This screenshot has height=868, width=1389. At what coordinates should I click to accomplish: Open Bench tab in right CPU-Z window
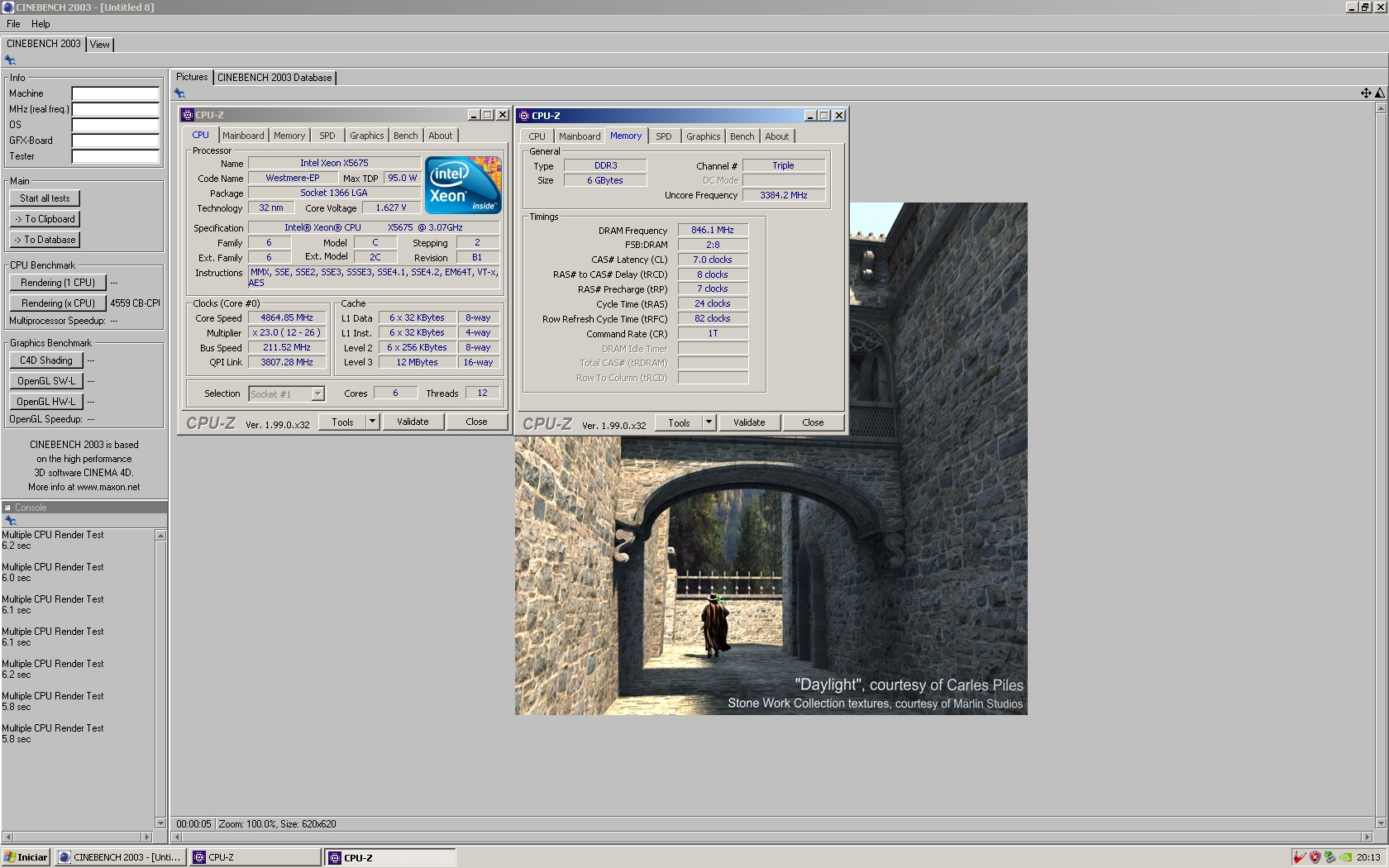742,136
